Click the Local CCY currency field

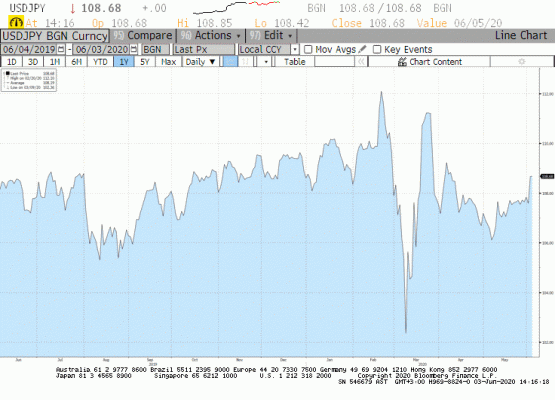(264, 49)
